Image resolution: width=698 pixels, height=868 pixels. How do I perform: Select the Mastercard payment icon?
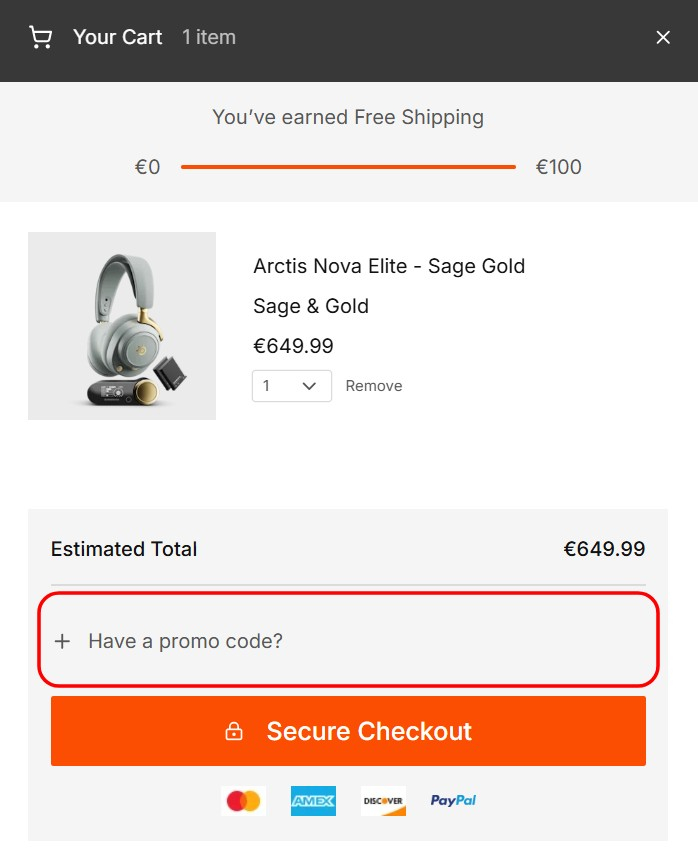pos(242,800)
